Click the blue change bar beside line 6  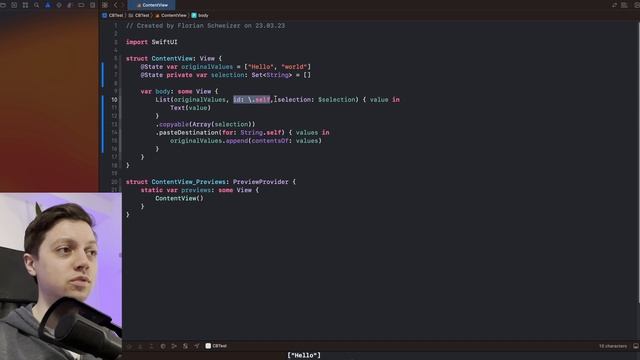(102, 67)
